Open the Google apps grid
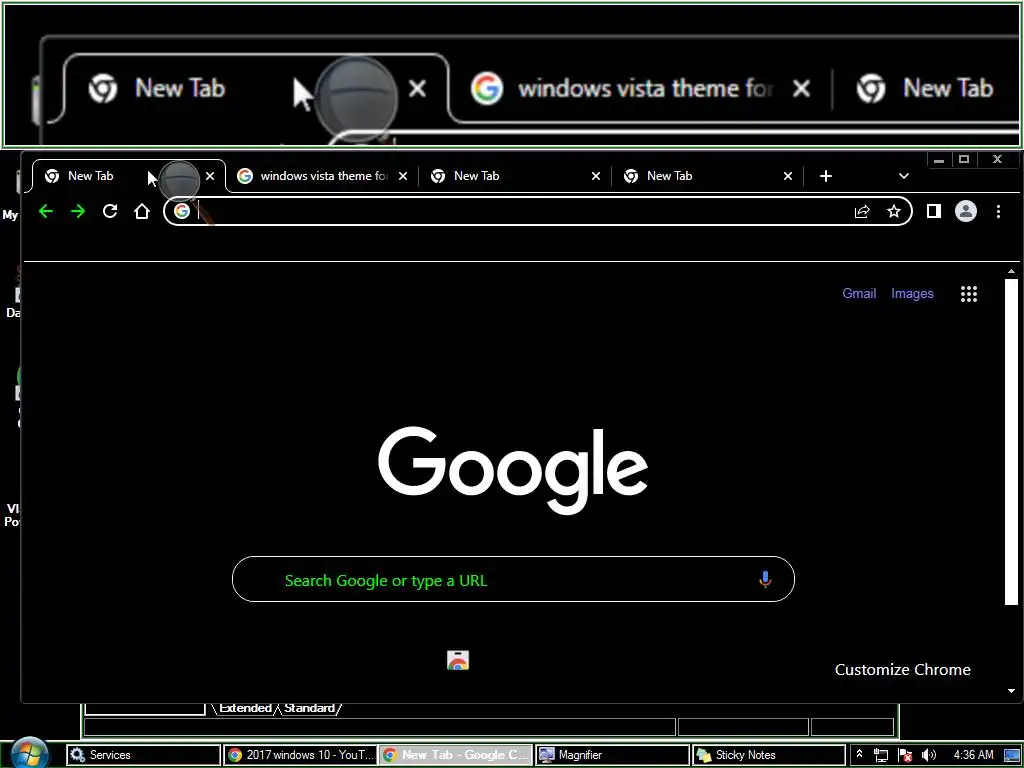 pos(969,294)
